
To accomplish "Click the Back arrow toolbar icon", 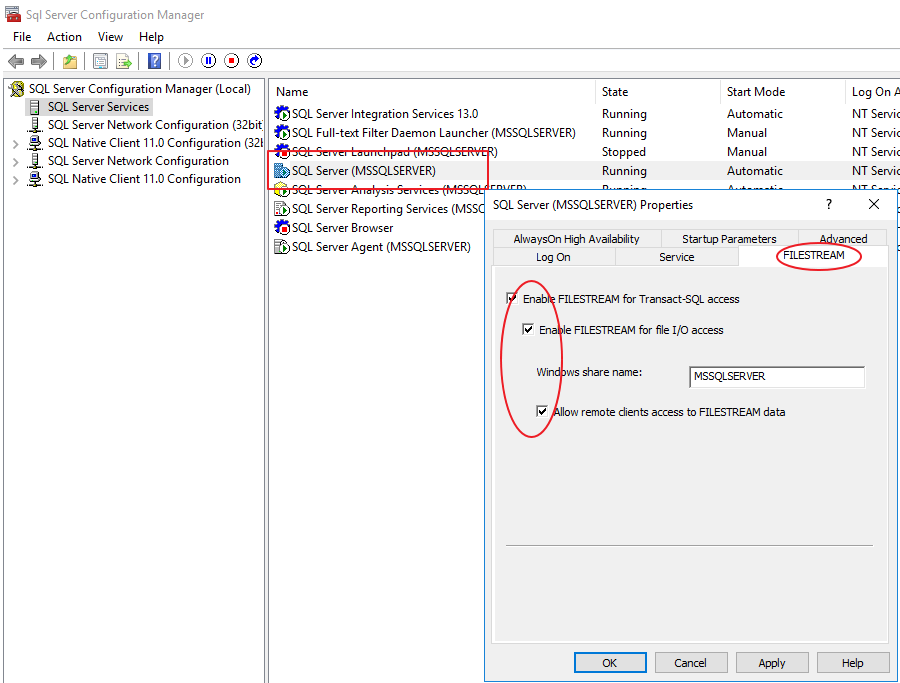I will [x=16, y=61].
